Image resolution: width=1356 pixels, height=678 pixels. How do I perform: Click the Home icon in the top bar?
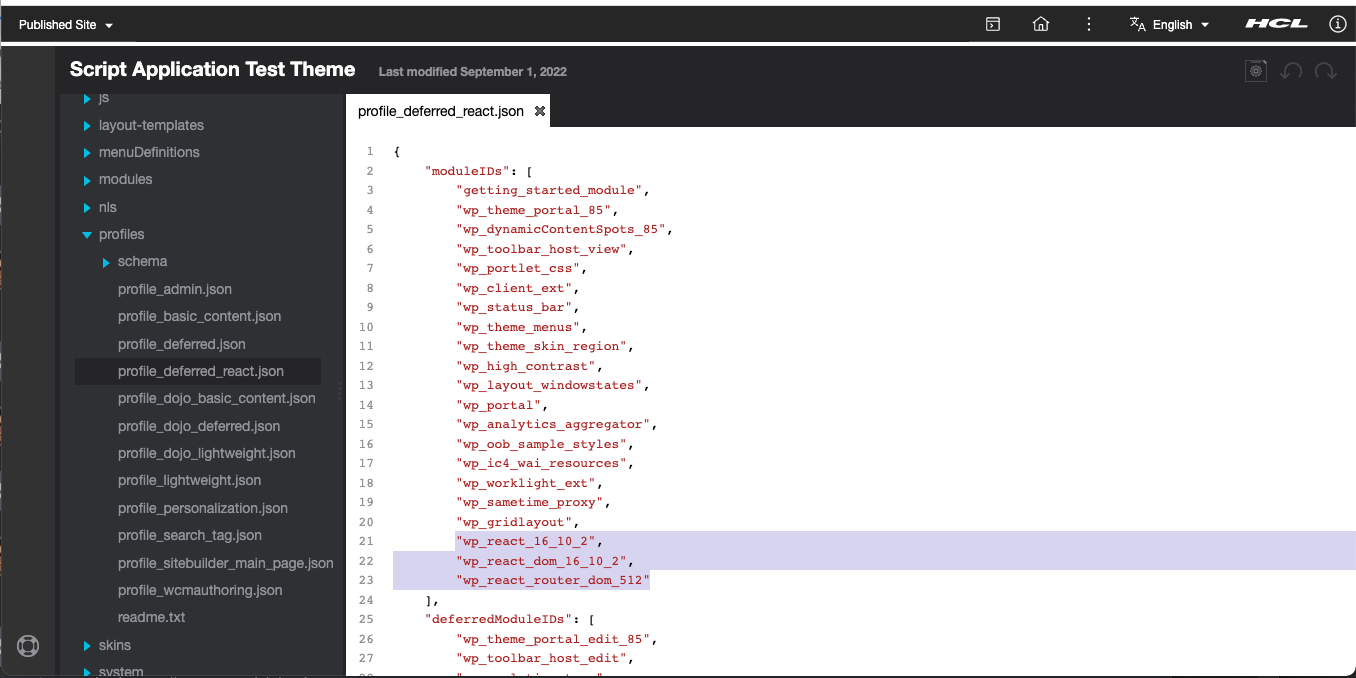[1040, 23]
